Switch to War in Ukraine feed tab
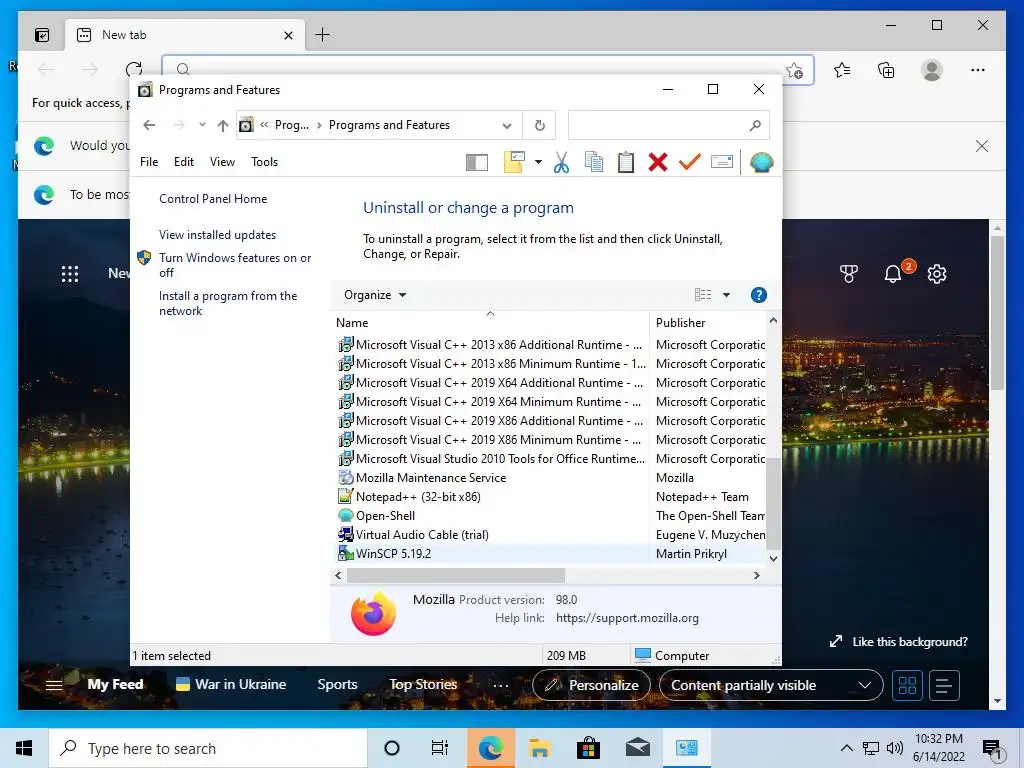 coord(231,684)
